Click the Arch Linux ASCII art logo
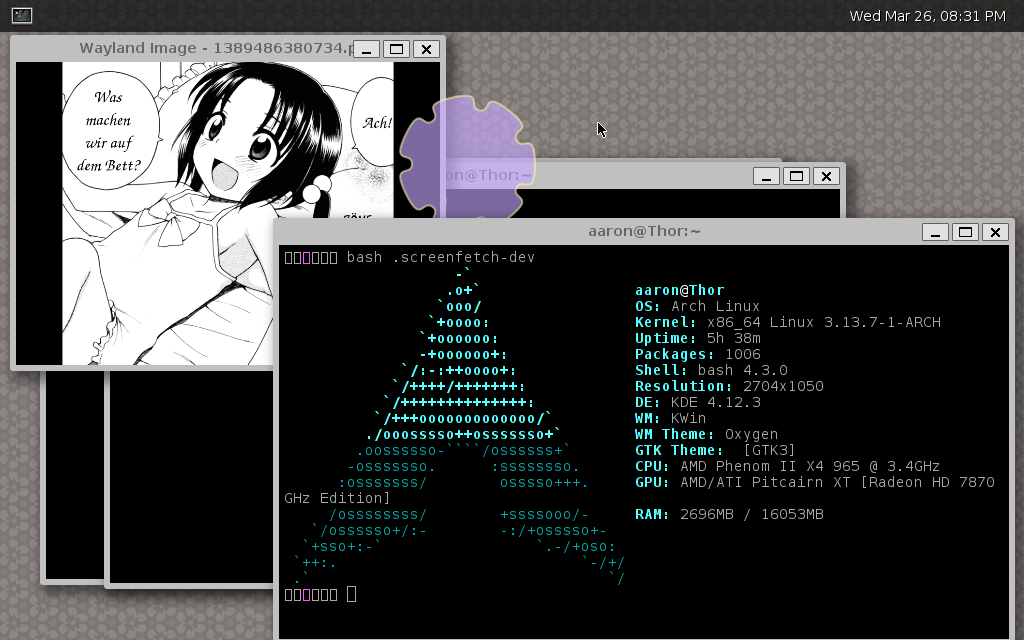This screenshot has width=1024, height=640. click(x=460, y=426)
